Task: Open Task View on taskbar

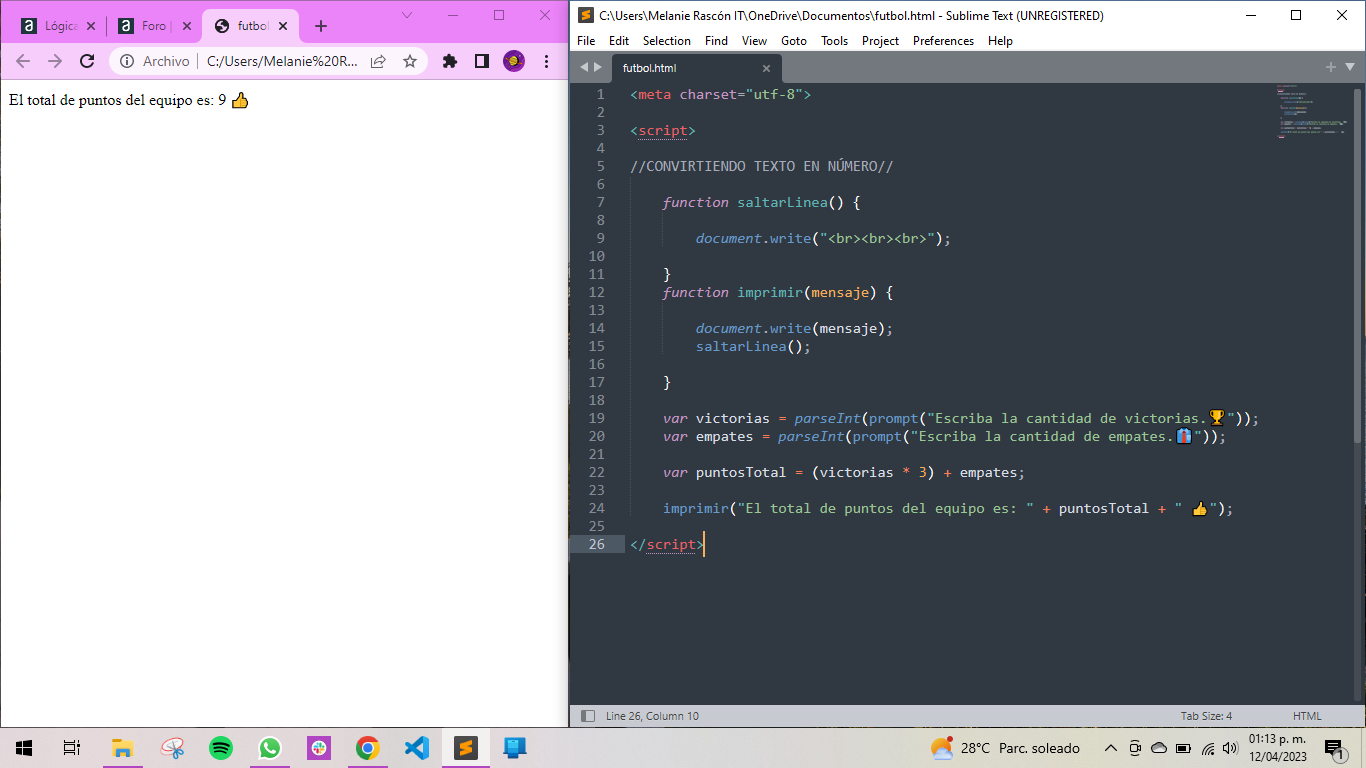Action: (71, 748)
